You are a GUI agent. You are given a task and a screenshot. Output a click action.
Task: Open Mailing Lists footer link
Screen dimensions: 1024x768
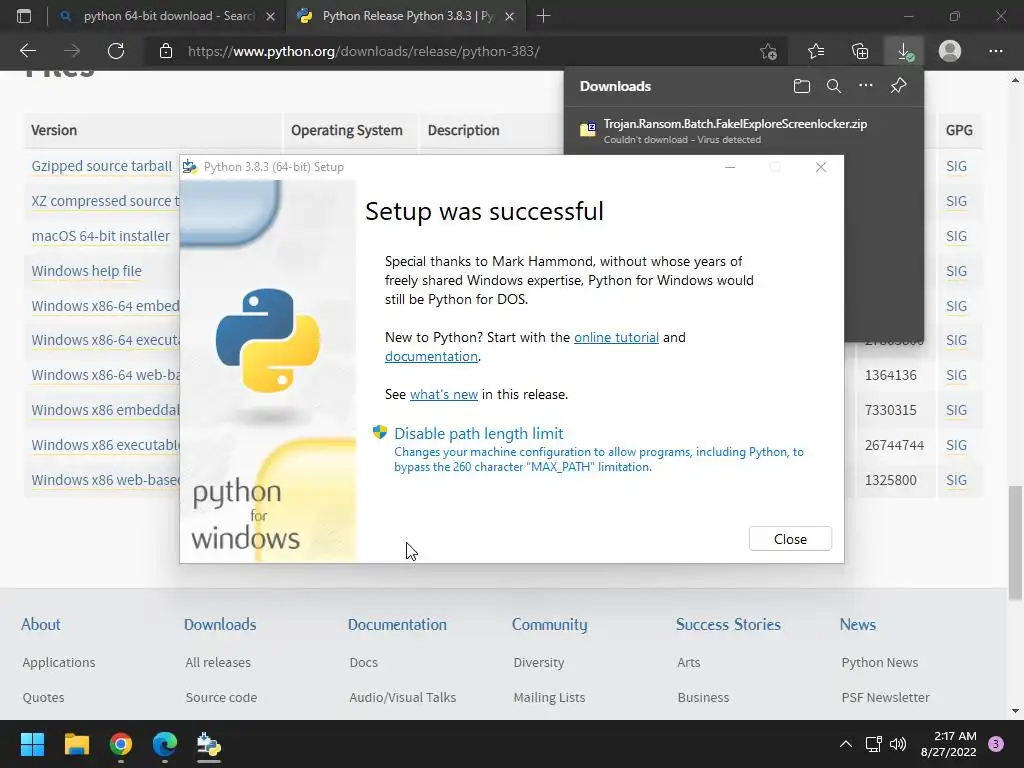point(549,697)
